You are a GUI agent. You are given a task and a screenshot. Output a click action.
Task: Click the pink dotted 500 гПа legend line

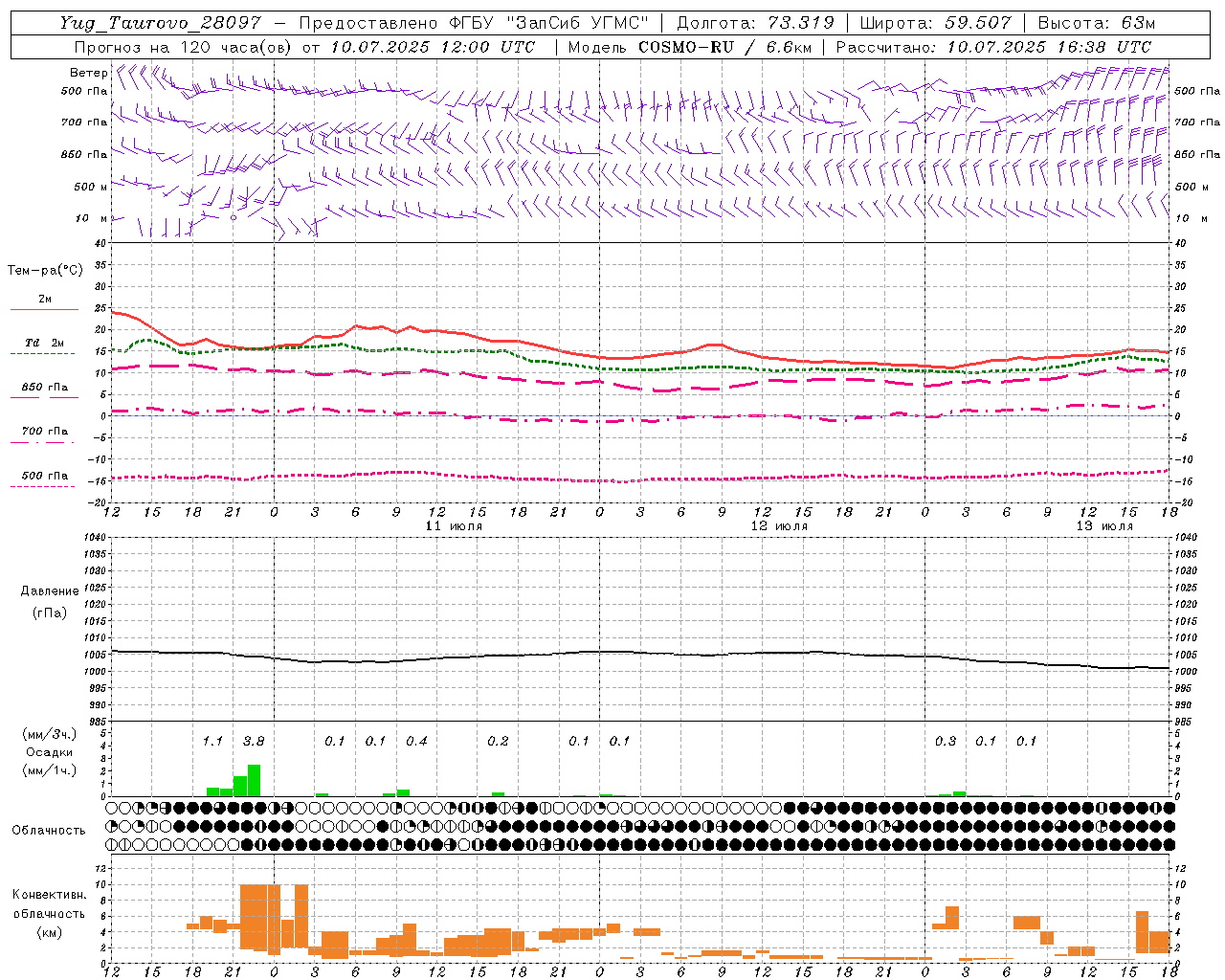click(43, 486)
